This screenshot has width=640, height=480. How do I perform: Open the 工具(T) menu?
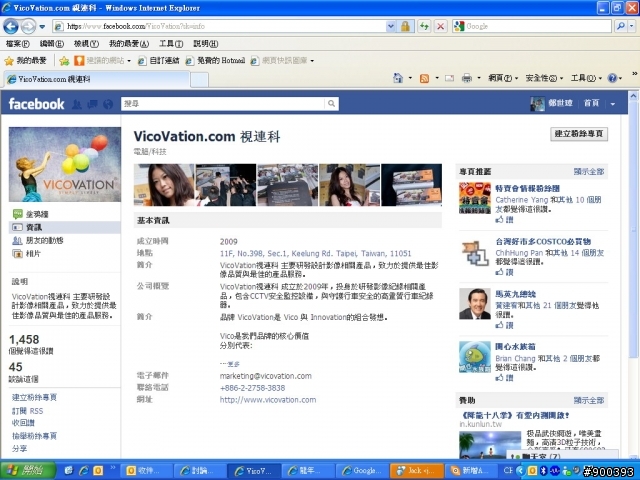click(x=171, y=44)
